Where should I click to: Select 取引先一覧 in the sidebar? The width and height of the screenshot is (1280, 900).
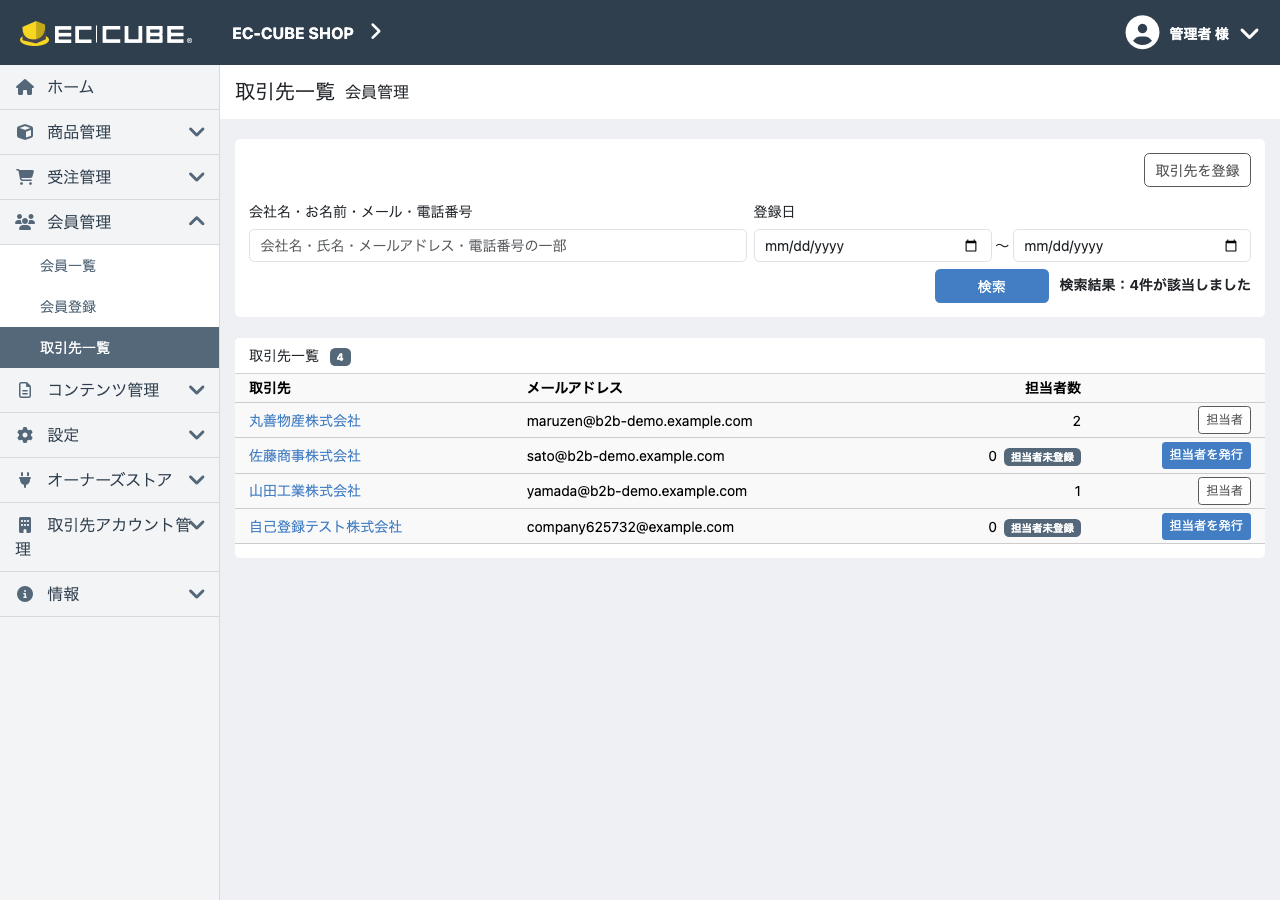pyautogui.click(x=109, y=348)
